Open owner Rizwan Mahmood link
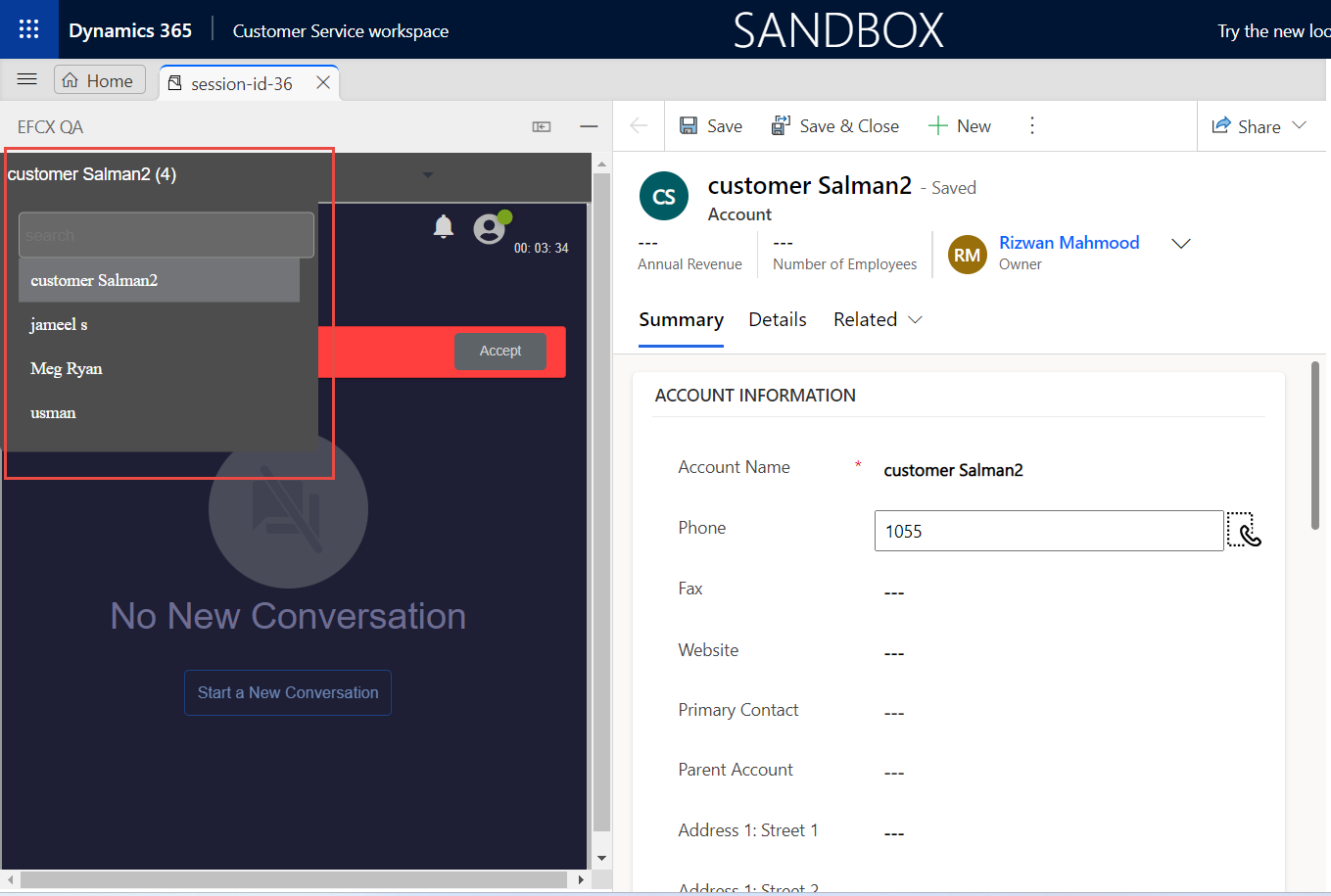The image size is (1331, 896). [x=1069, y=243]
